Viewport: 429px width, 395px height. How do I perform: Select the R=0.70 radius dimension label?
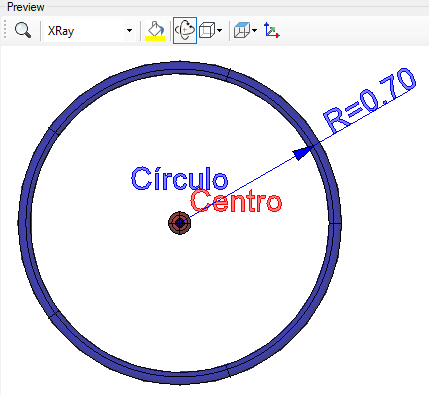tap(369, 100)
